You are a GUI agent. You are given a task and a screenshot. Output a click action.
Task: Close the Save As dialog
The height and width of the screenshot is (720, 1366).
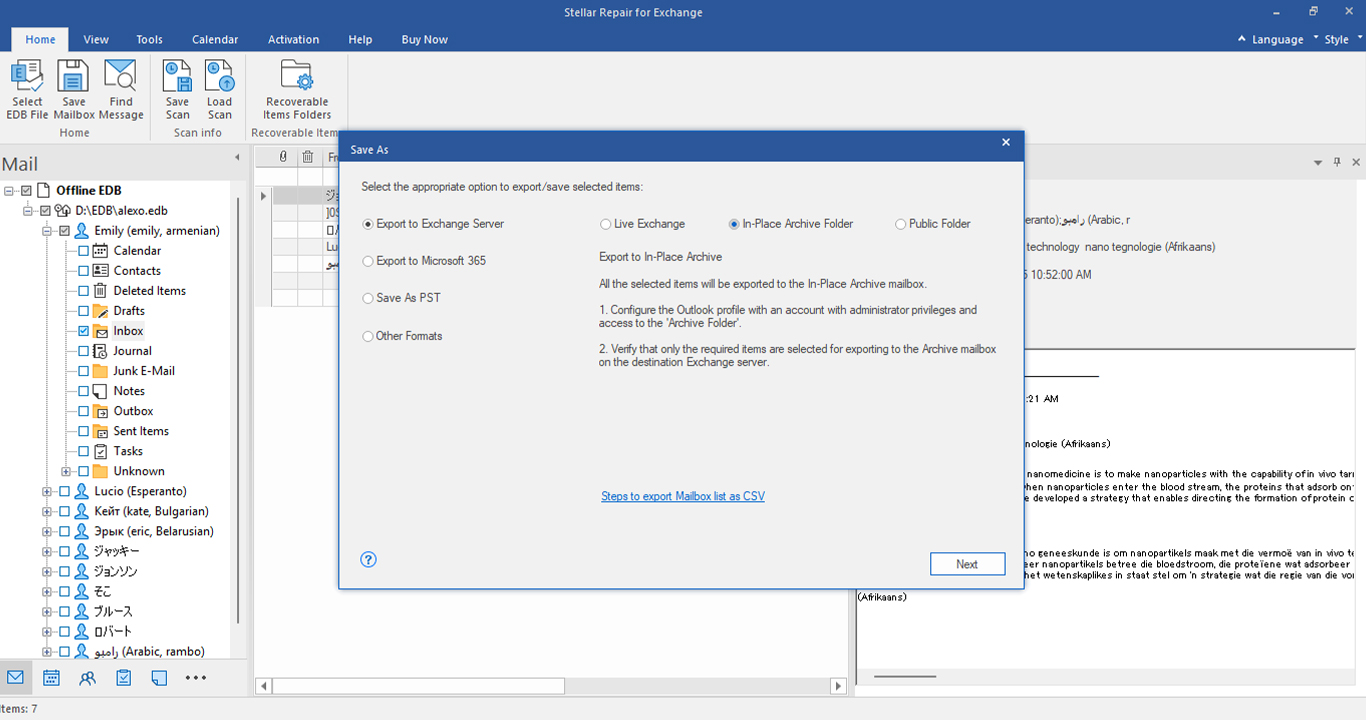pos(1006,143)
